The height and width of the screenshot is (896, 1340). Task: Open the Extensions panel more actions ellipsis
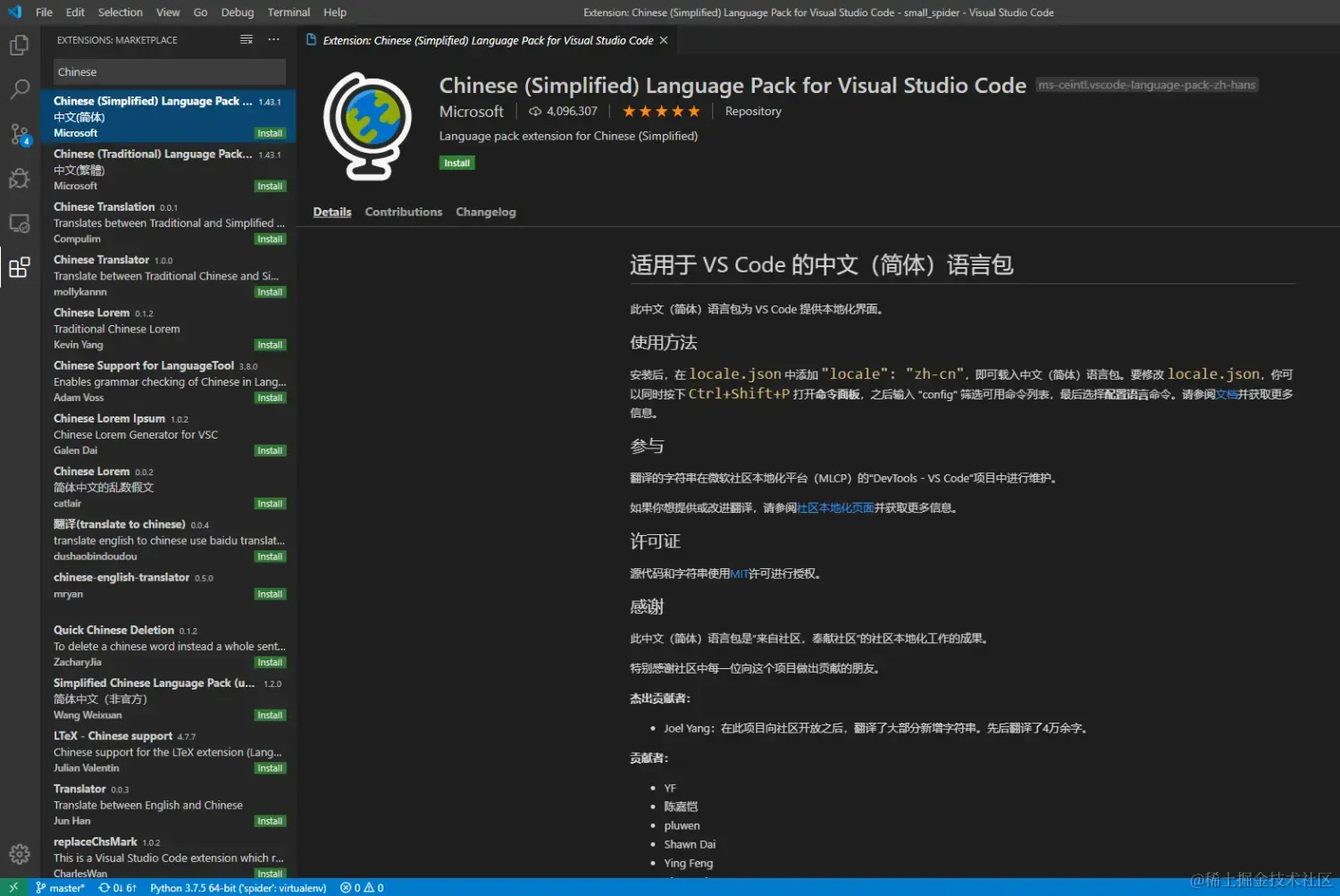pos(273,39)
